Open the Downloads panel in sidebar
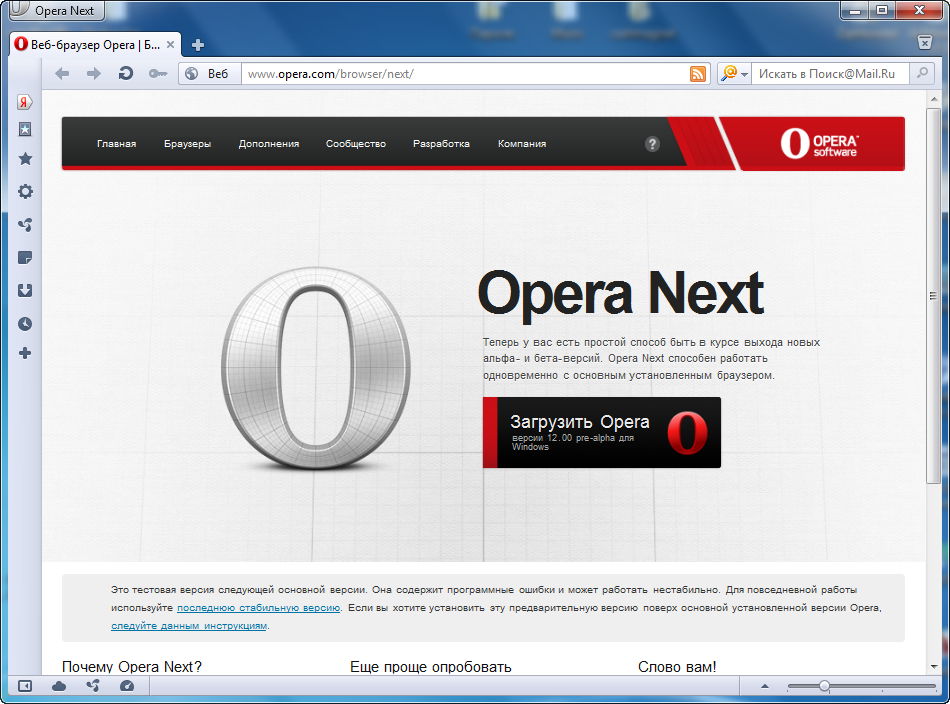This screenshot has height=704, width=950. (x=25, y=290)
